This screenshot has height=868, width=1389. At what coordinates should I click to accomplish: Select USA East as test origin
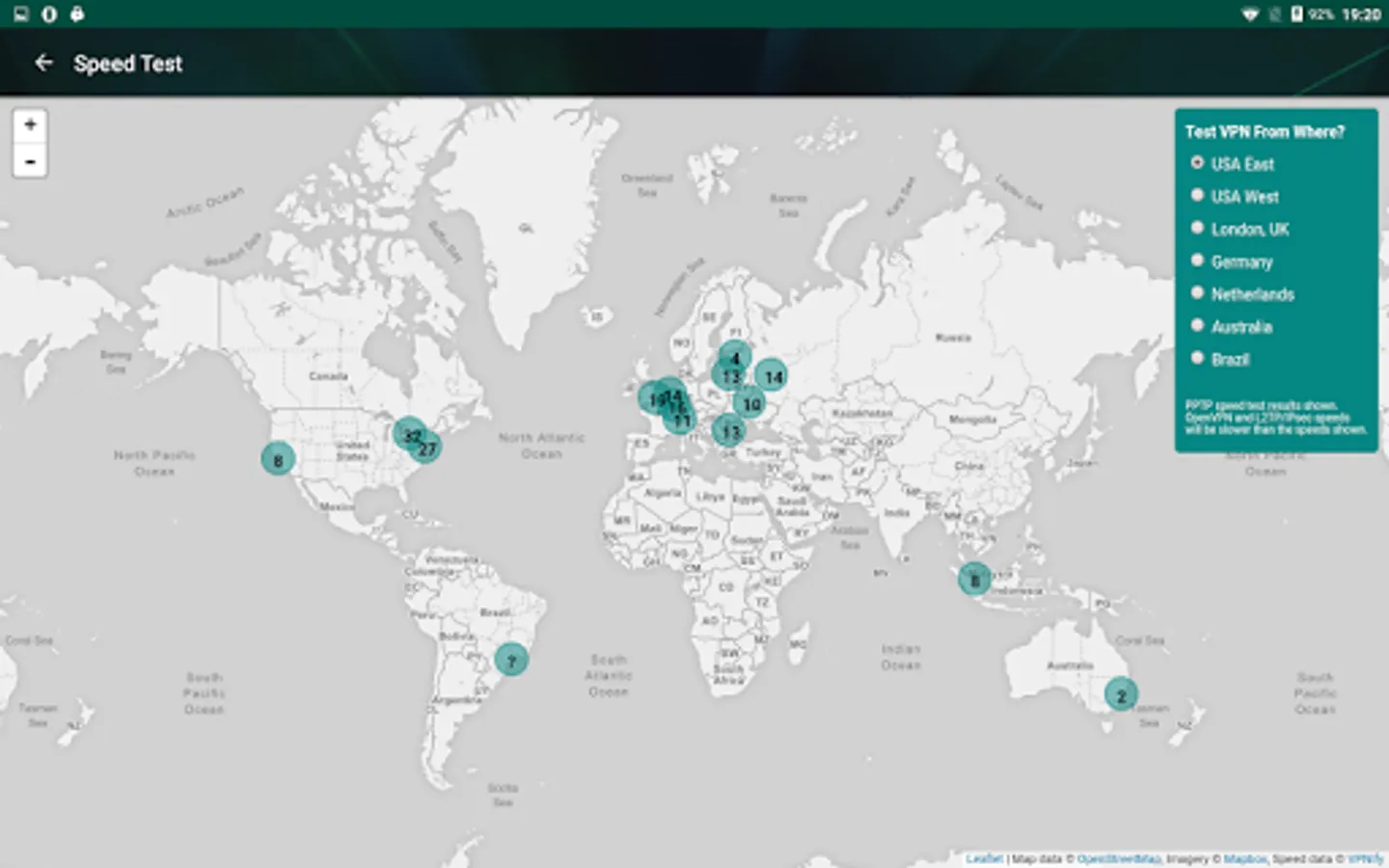[x=1197, y=163]
